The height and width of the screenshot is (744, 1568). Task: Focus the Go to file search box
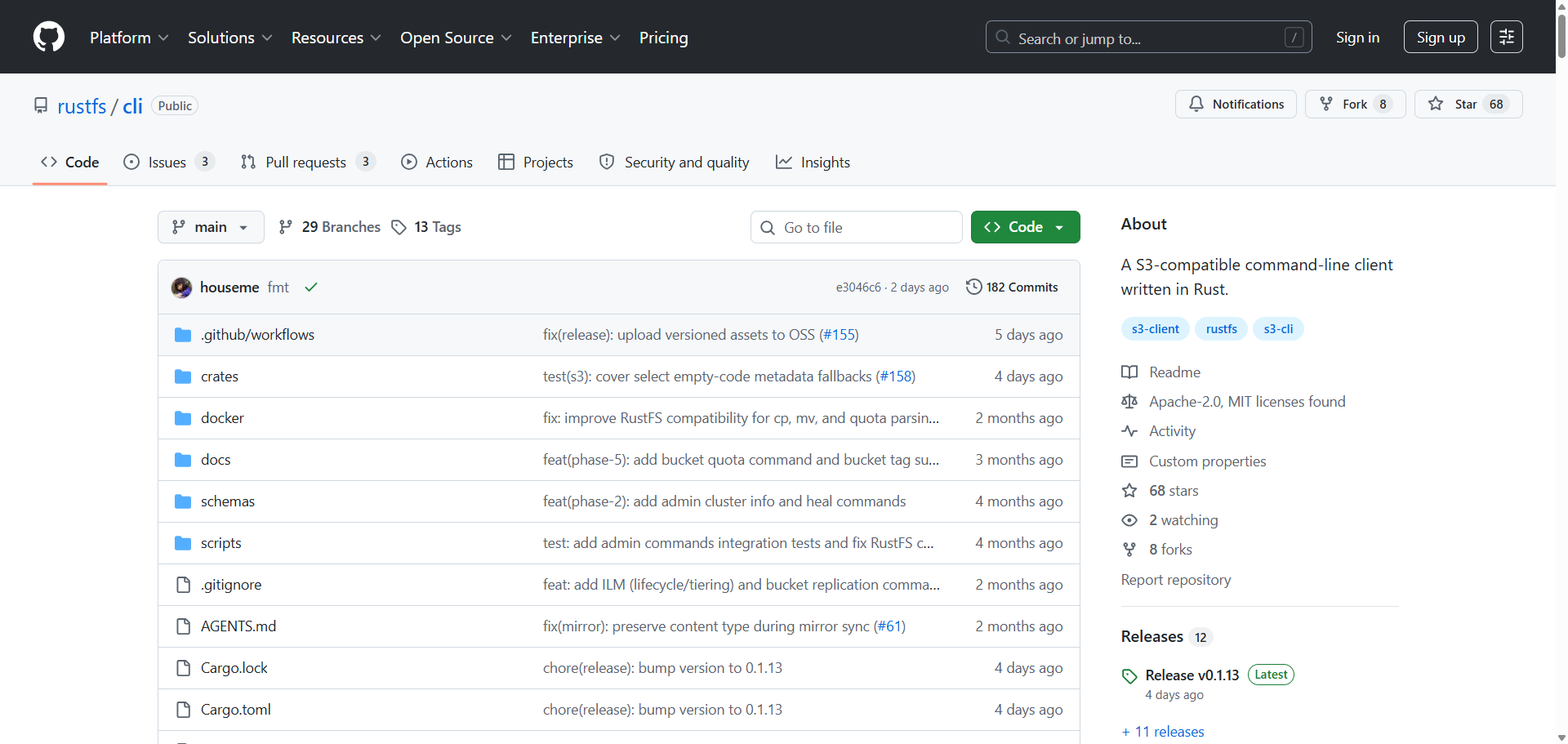tap(857, 227)
